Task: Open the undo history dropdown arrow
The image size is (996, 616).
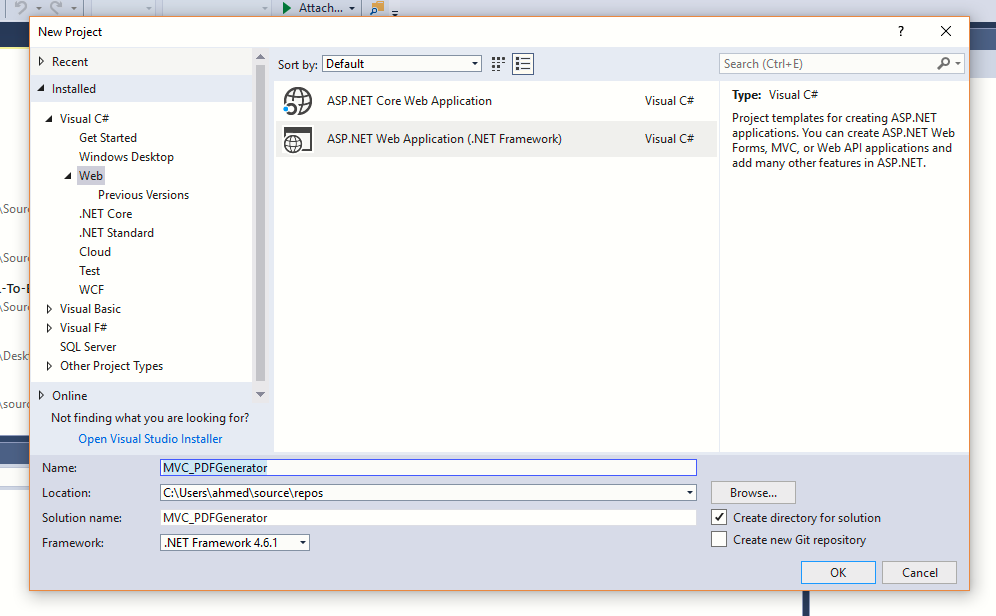Action: tap(38, 8)
